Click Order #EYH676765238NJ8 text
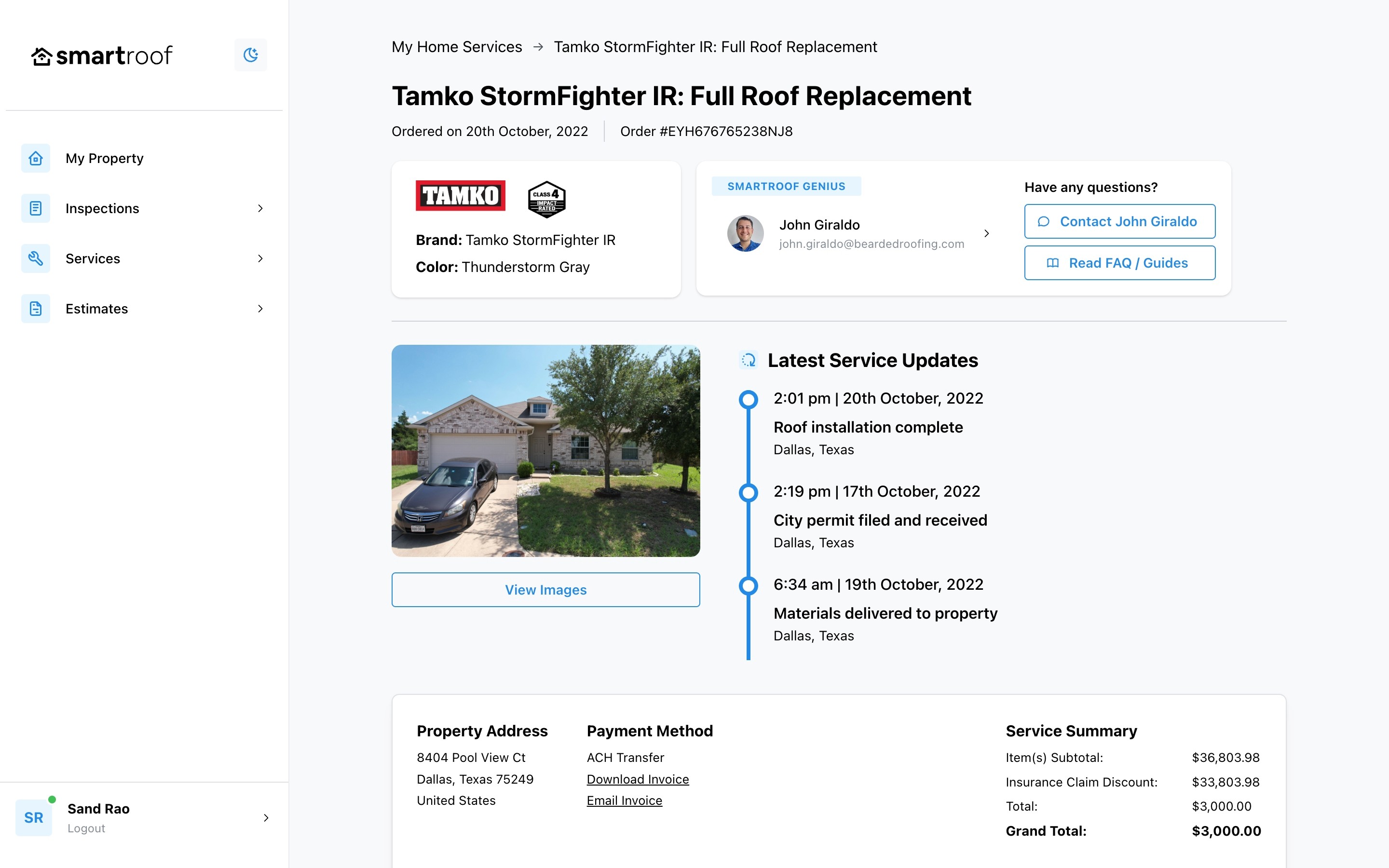This screenshot has height=868, width=1389. tap(707, 132)
